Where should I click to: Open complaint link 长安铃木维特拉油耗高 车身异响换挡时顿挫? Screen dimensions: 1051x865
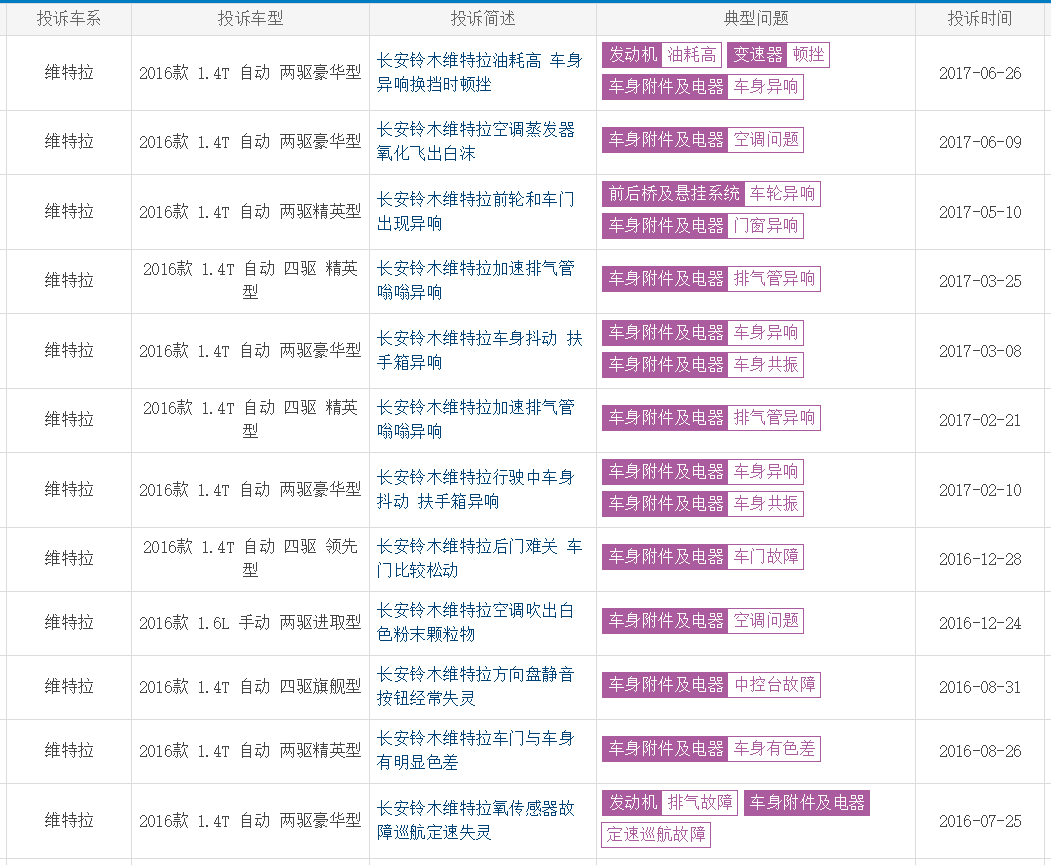click(479, 72)
